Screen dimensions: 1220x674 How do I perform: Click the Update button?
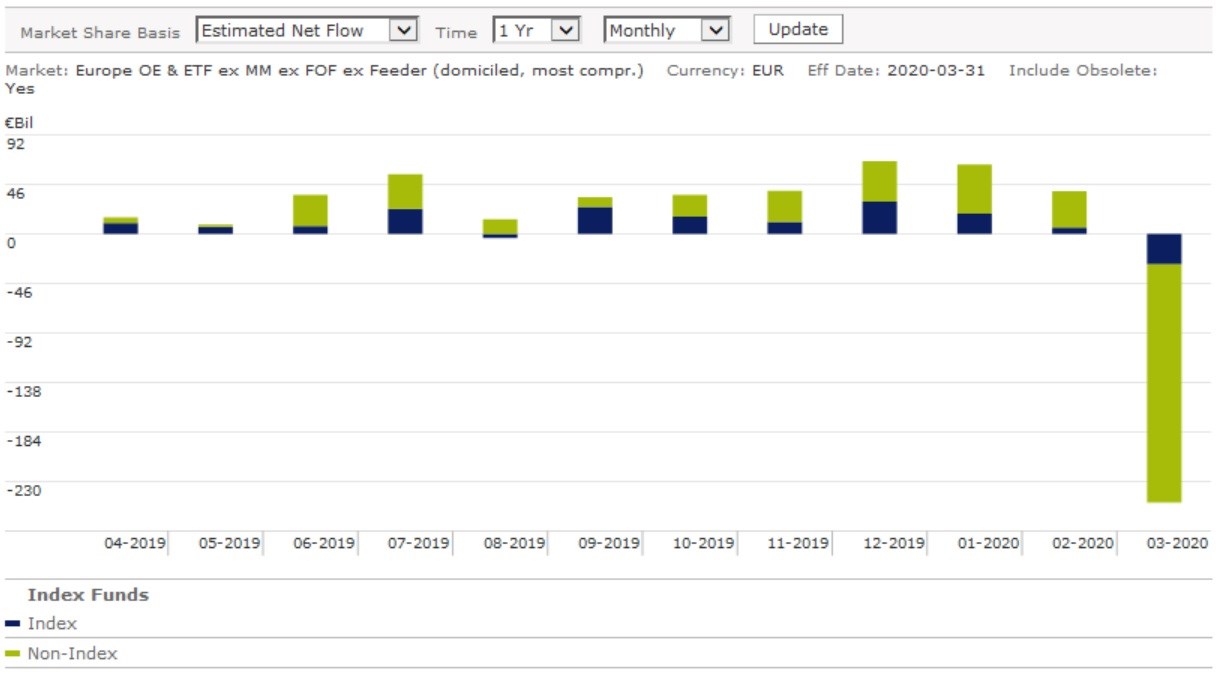tap(797, 30)
